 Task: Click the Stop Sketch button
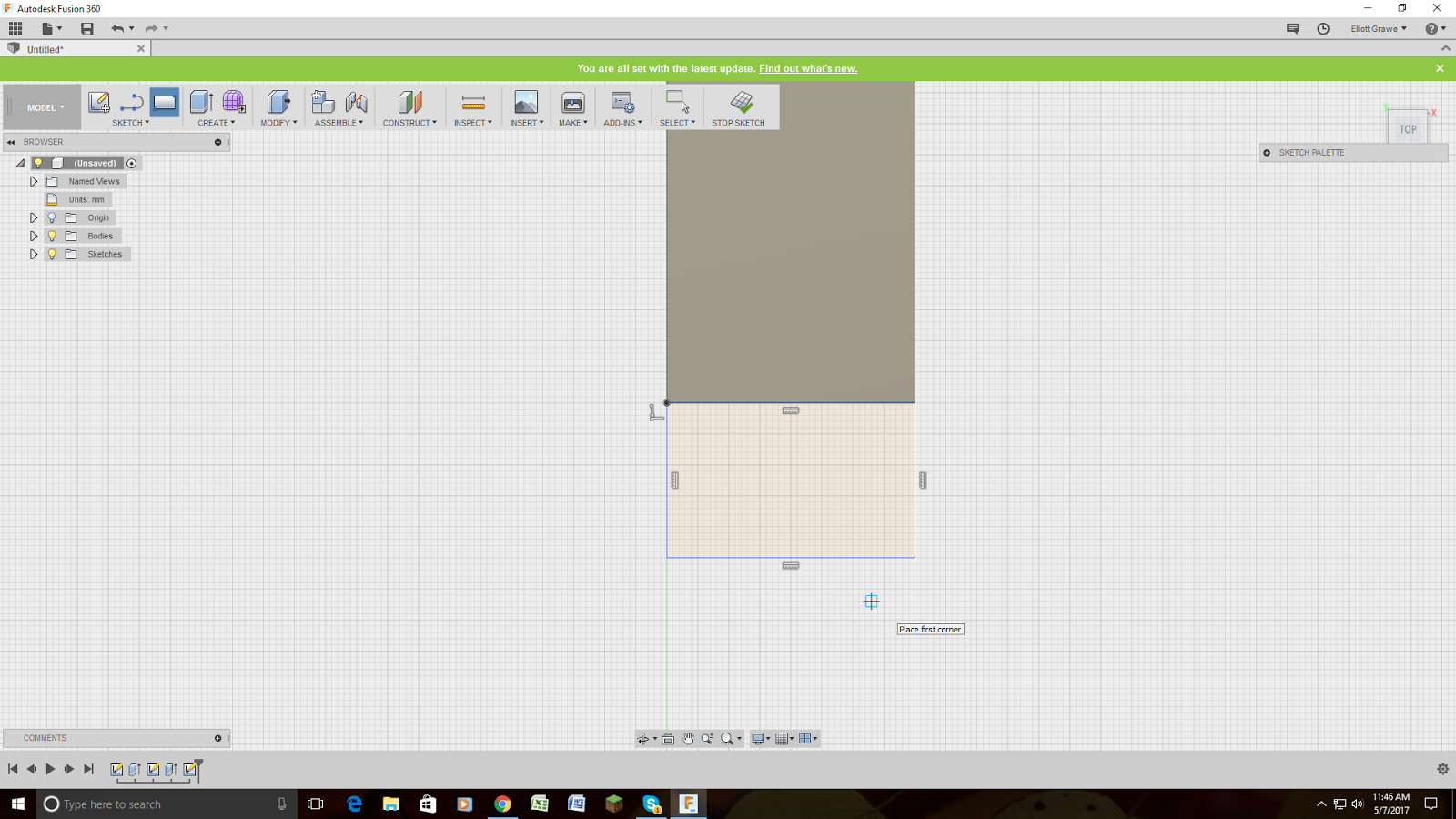click(739, 107)
